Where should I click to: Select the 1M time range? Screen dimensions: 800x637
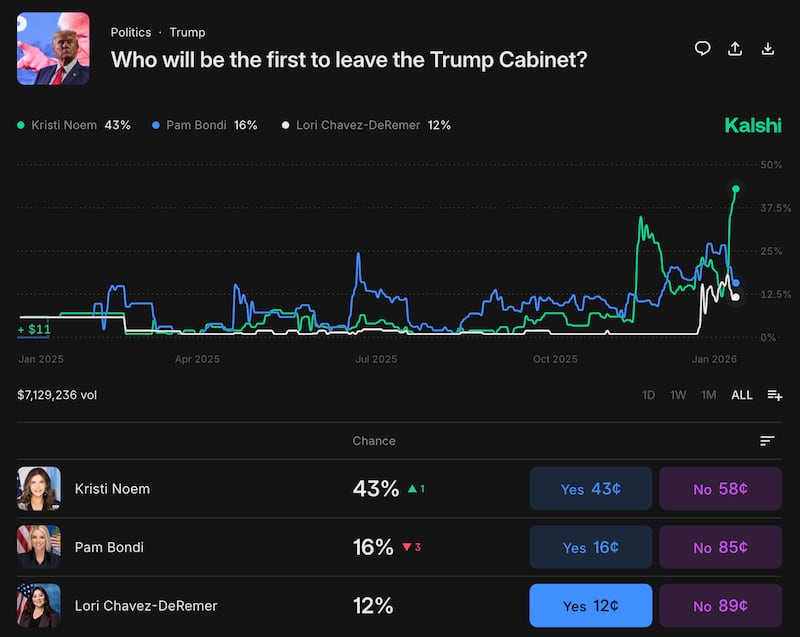709,395
